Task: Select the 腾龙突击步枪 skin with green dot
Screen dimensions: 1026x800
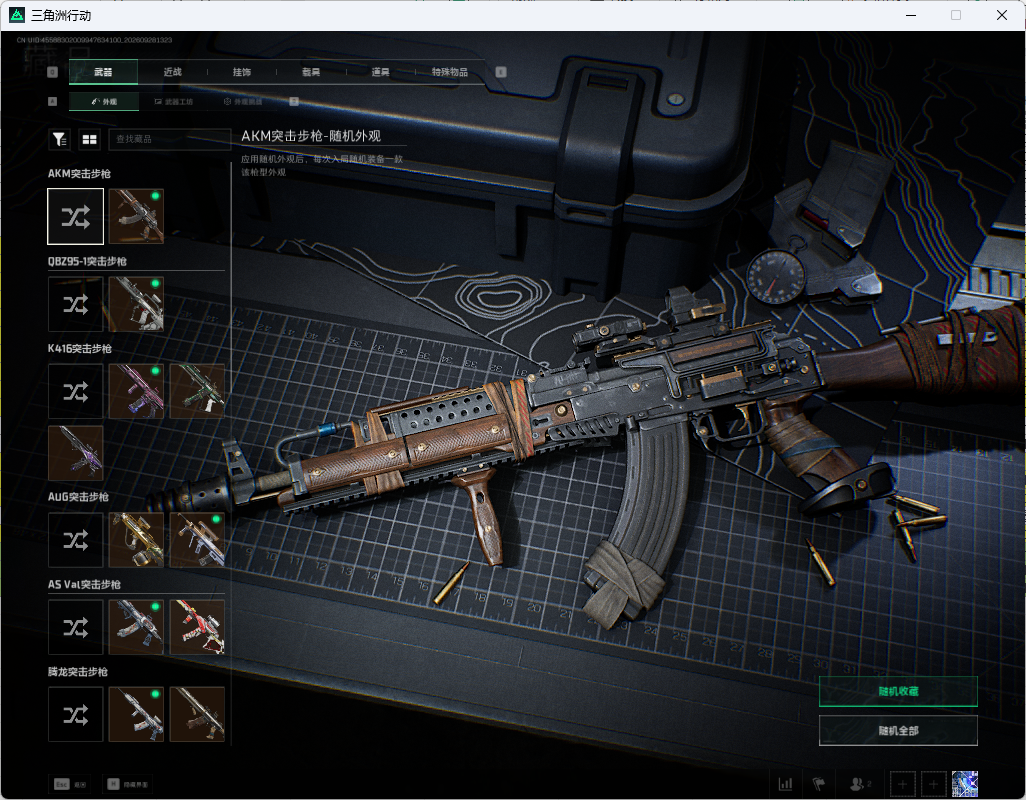Action: [136, 714]
